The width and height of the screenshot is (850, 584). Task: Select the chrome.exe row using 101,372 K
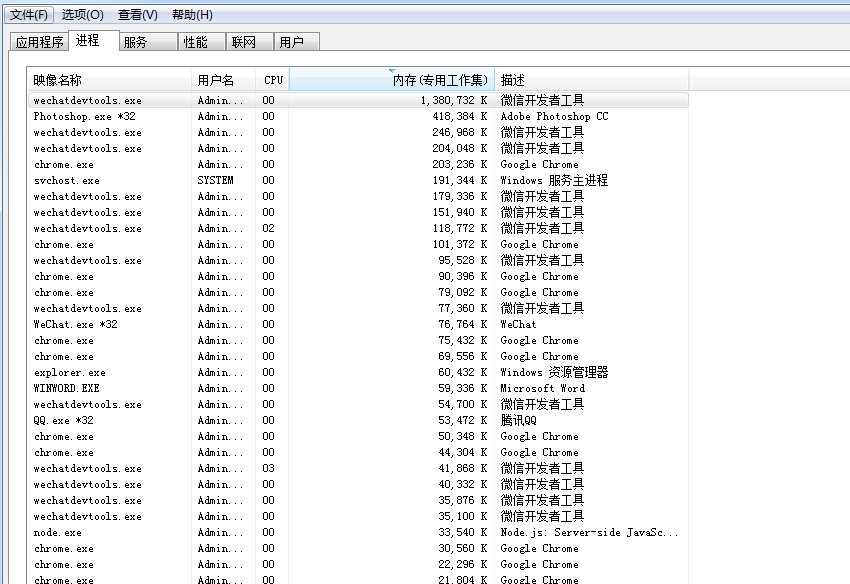(x=358, y=244)
